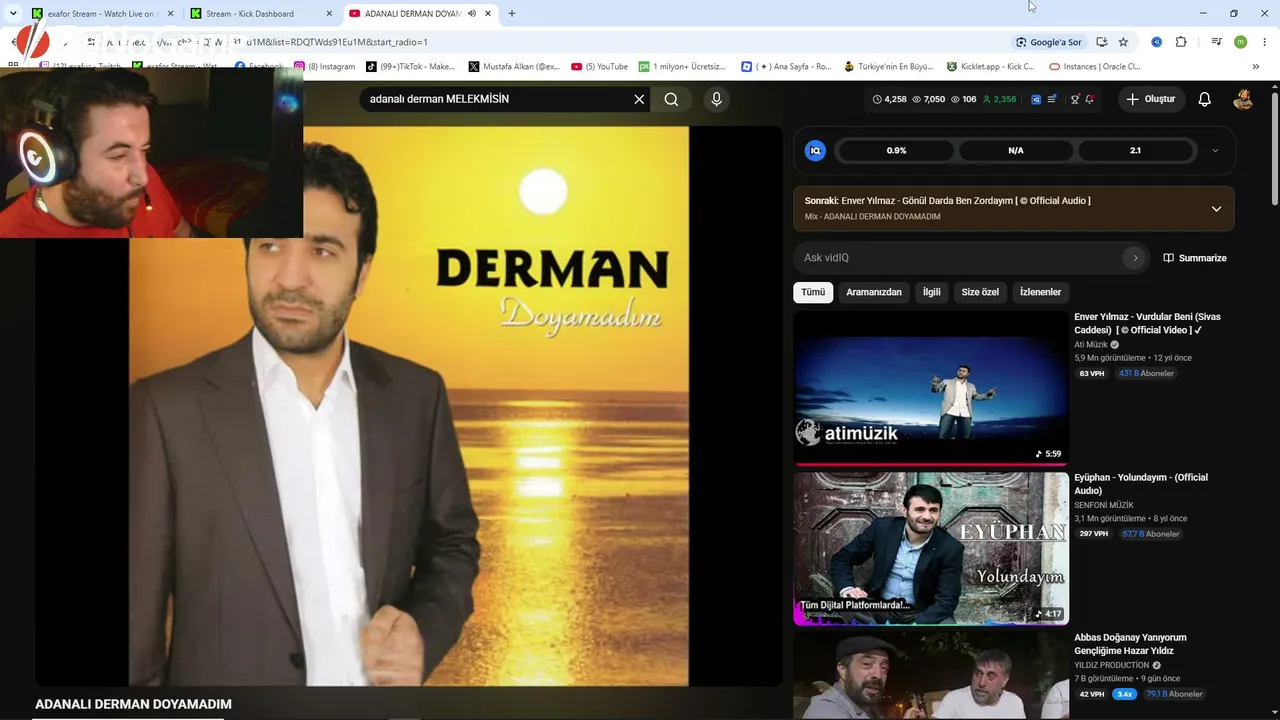This screenshot has width=1280, height=720.
Task: Select the İlgili filter chip
Action: 932,292
